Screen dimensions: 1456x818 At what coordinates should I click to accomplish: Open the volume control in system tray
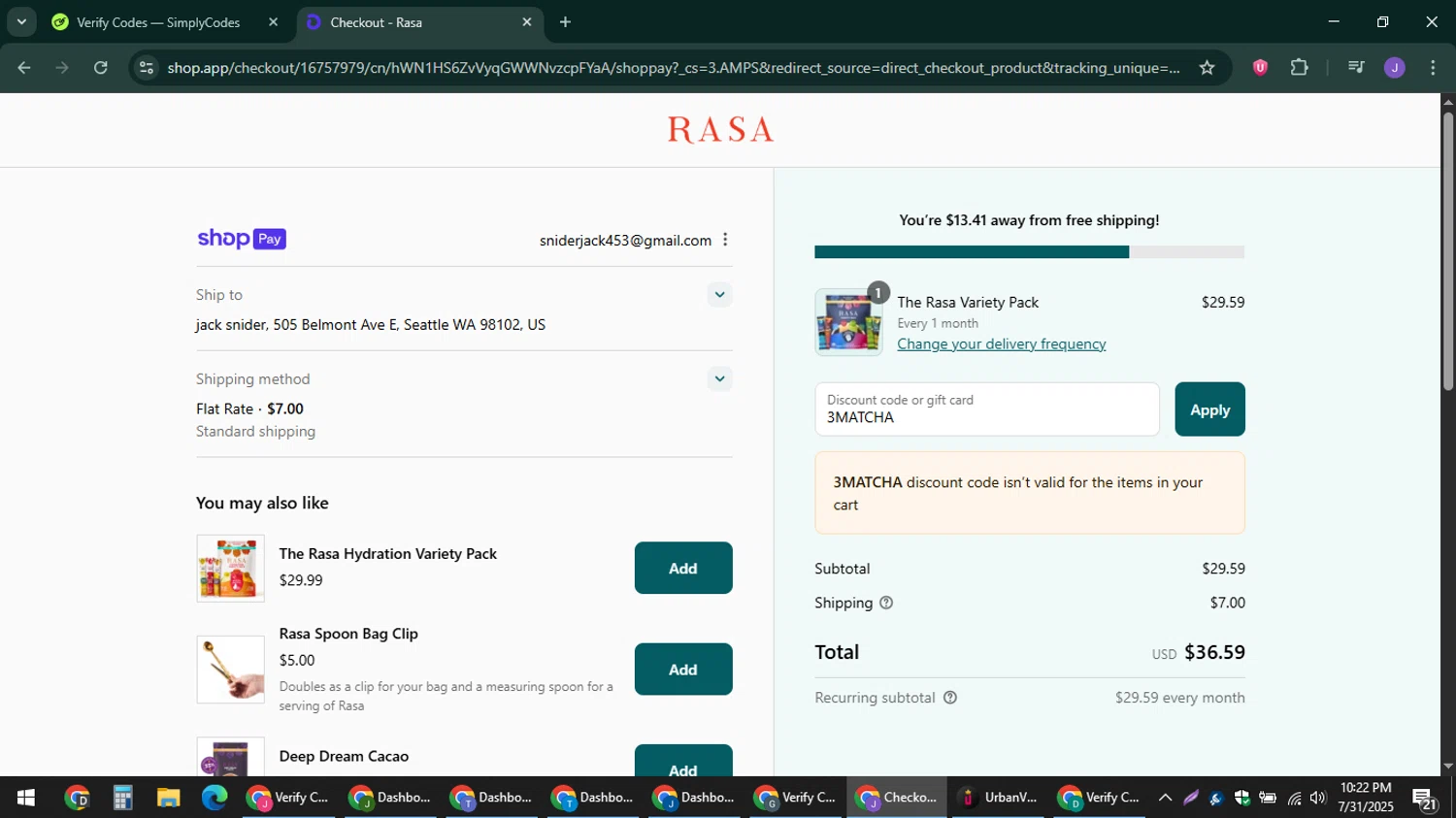point(1317,798)
